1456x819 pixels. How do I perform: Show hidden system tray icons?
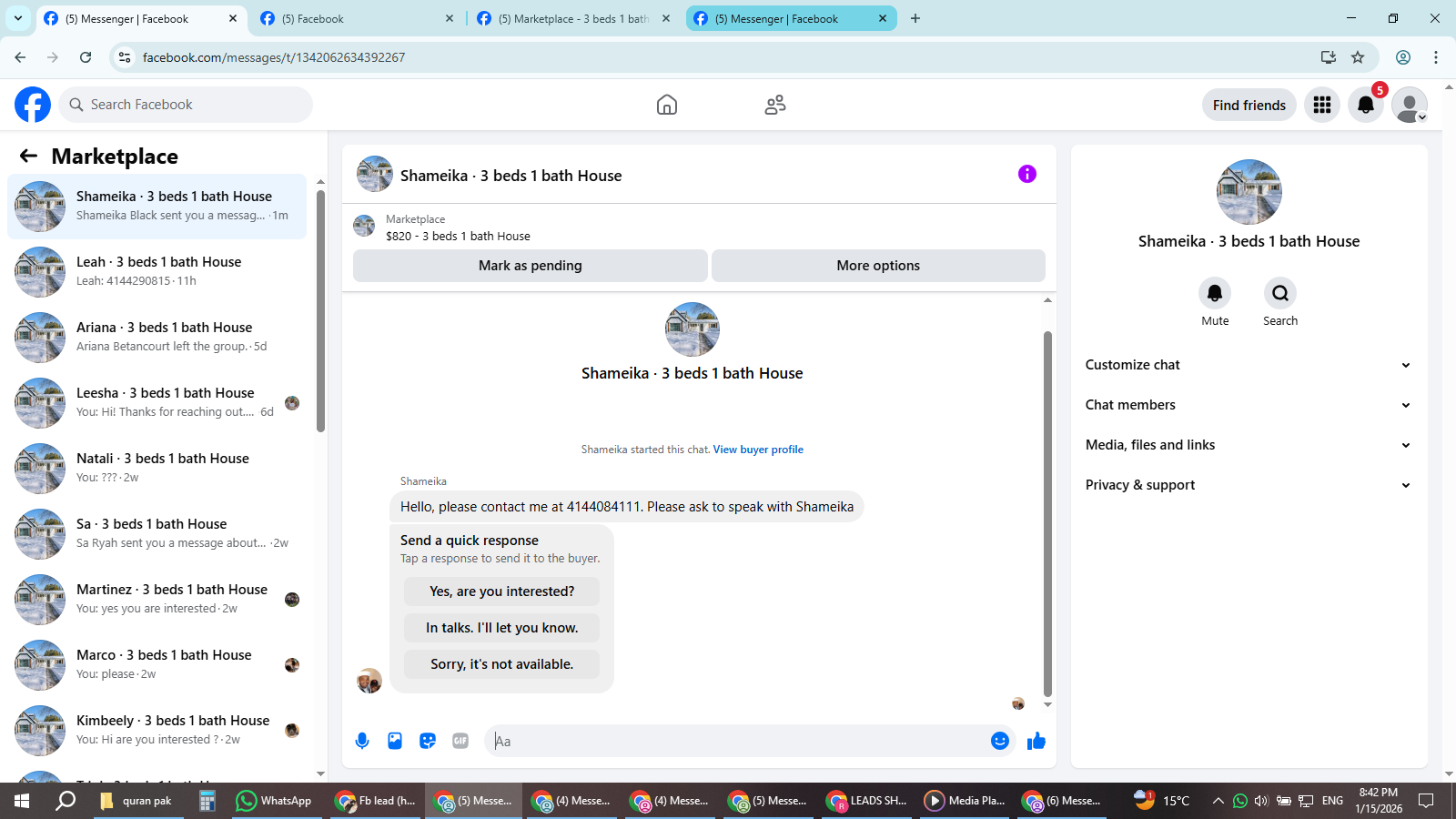[x=1218, y=801]
